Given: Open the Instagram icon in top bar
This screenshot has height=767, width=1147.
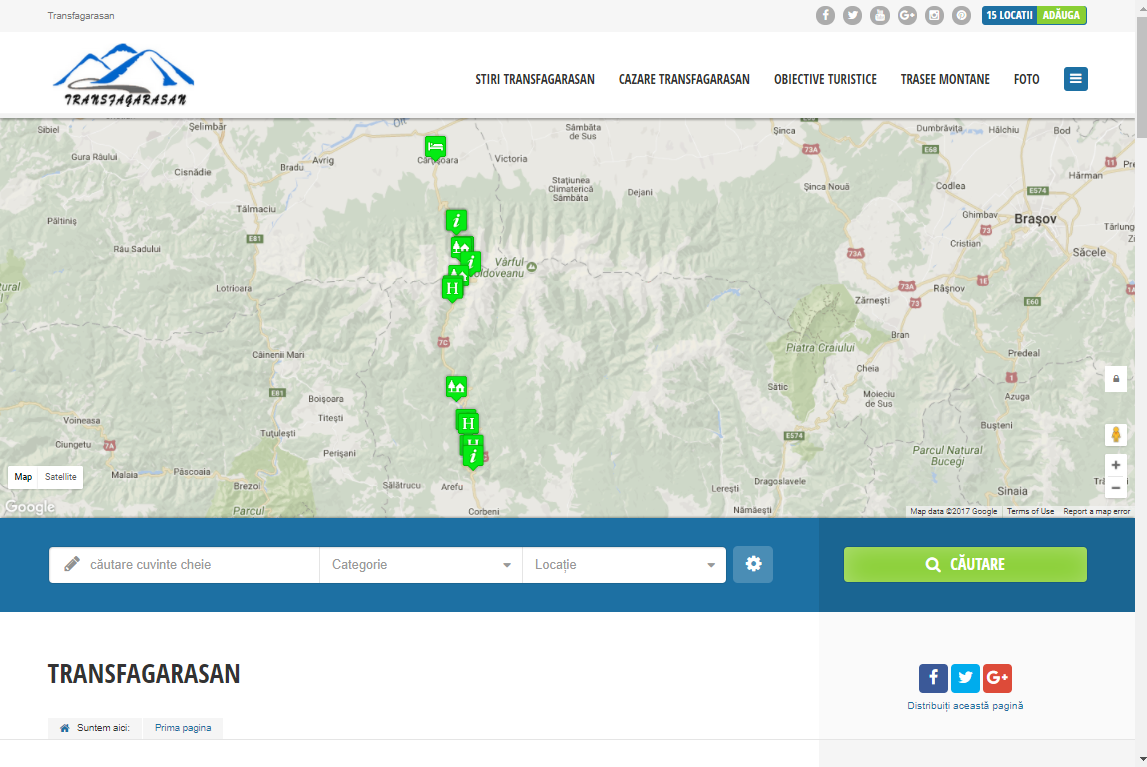Looking at the screenshot, I should click(x=934, y=15).
